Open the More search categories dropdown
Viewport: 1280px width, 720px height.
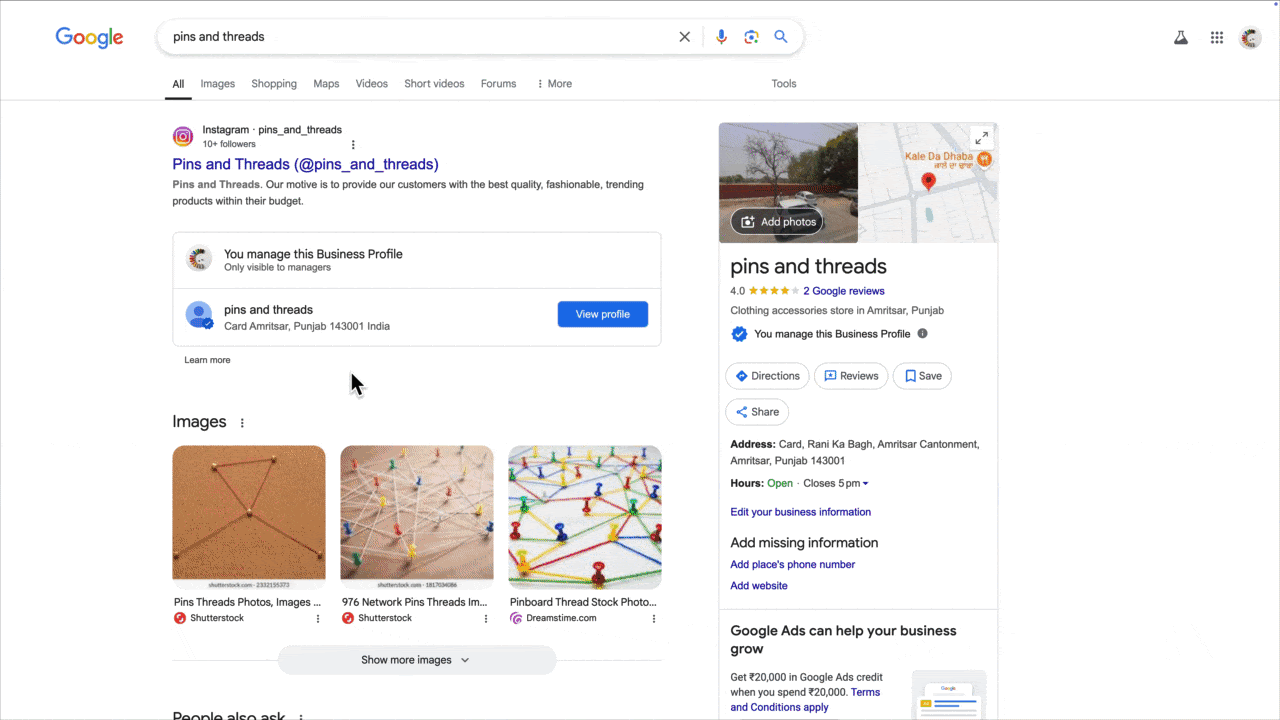[553, 84]
